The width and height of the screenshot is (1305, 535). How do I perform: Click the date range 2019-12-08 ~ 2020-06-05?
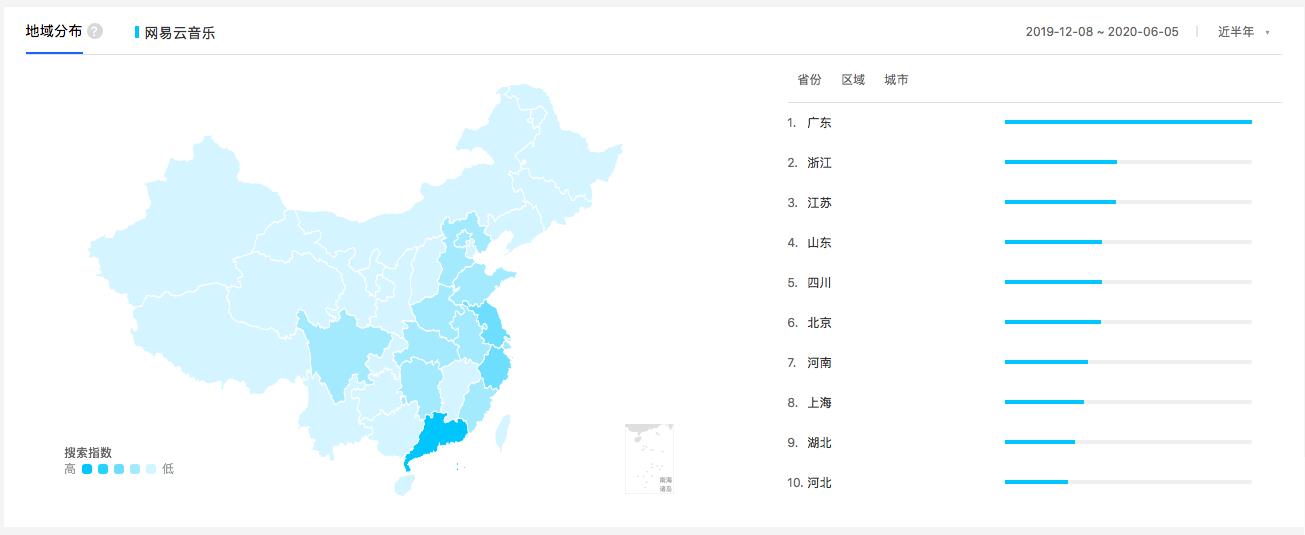tap(1102, 32)
